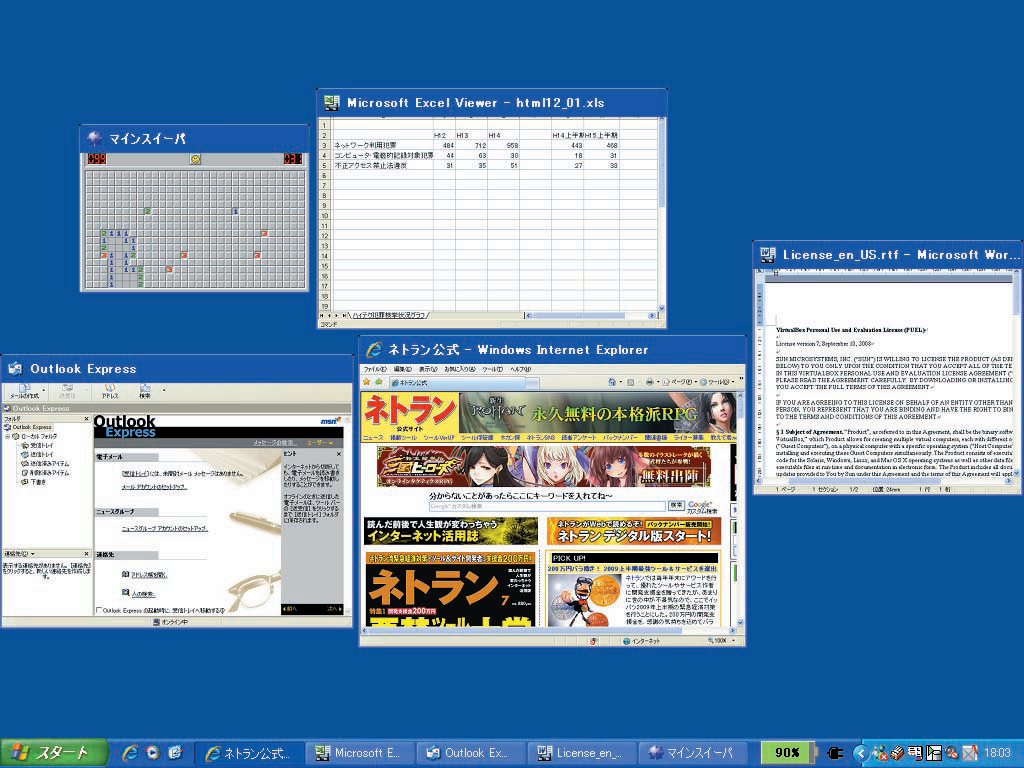Image resolution: width=1024 pixels, height=768 pixels.
Task: Open the お気に入り menu in Internet Explorer
Action: tap(459, 370)
